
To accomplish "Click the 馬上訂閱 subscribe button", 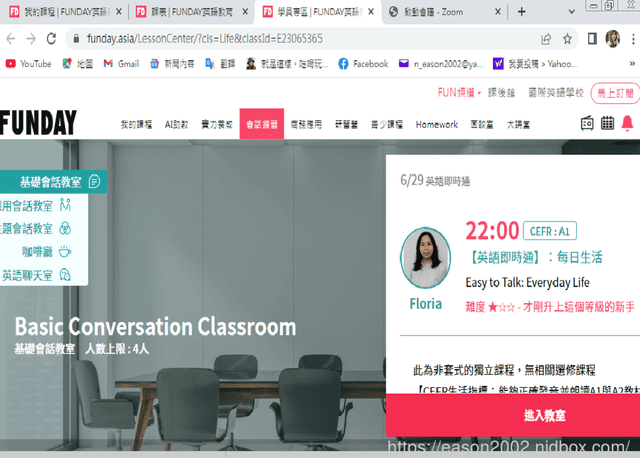I will (615, 93).
